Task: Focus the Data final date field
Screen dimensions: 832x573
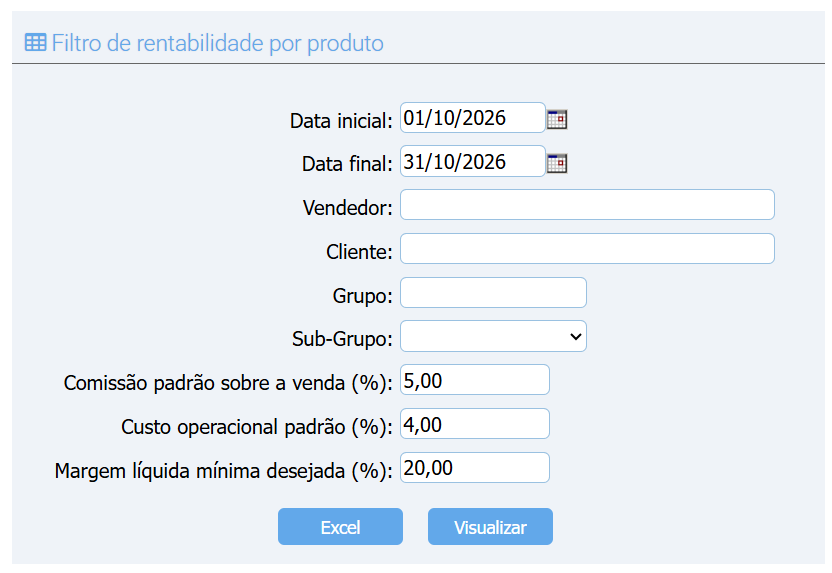Action: 472,161
